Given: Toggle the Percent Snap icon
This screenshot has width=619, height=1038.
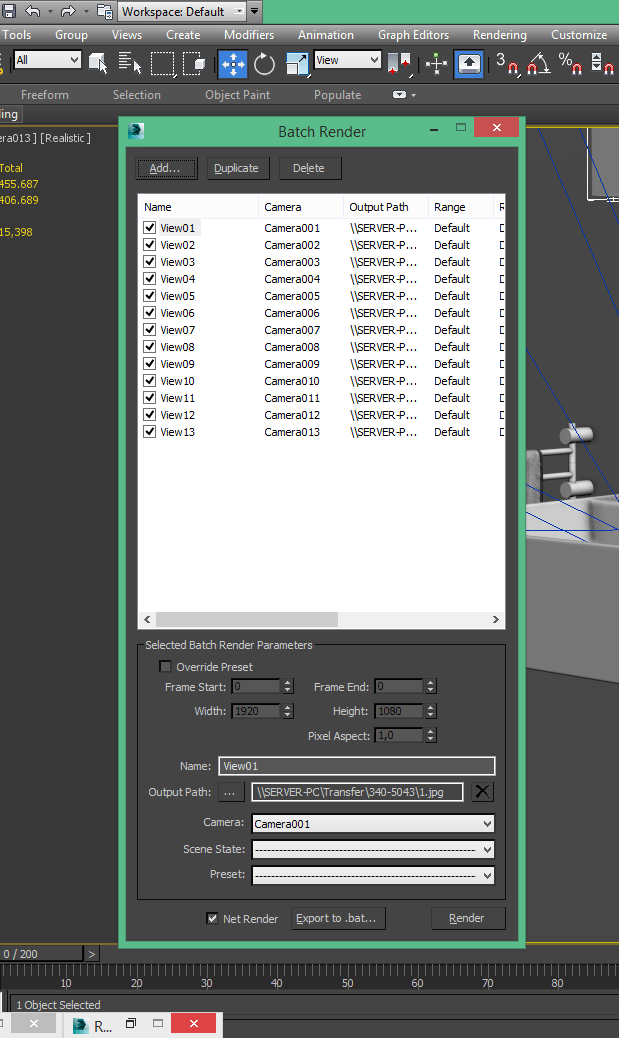Looking at the screenshot, I should (x=571, y=64).
